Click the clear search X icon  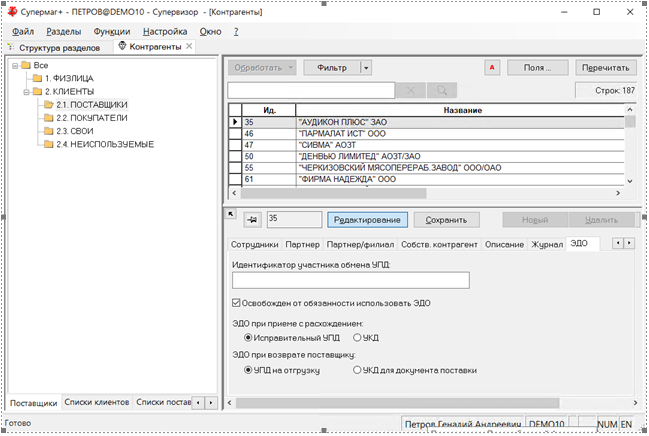coord(411,91)
